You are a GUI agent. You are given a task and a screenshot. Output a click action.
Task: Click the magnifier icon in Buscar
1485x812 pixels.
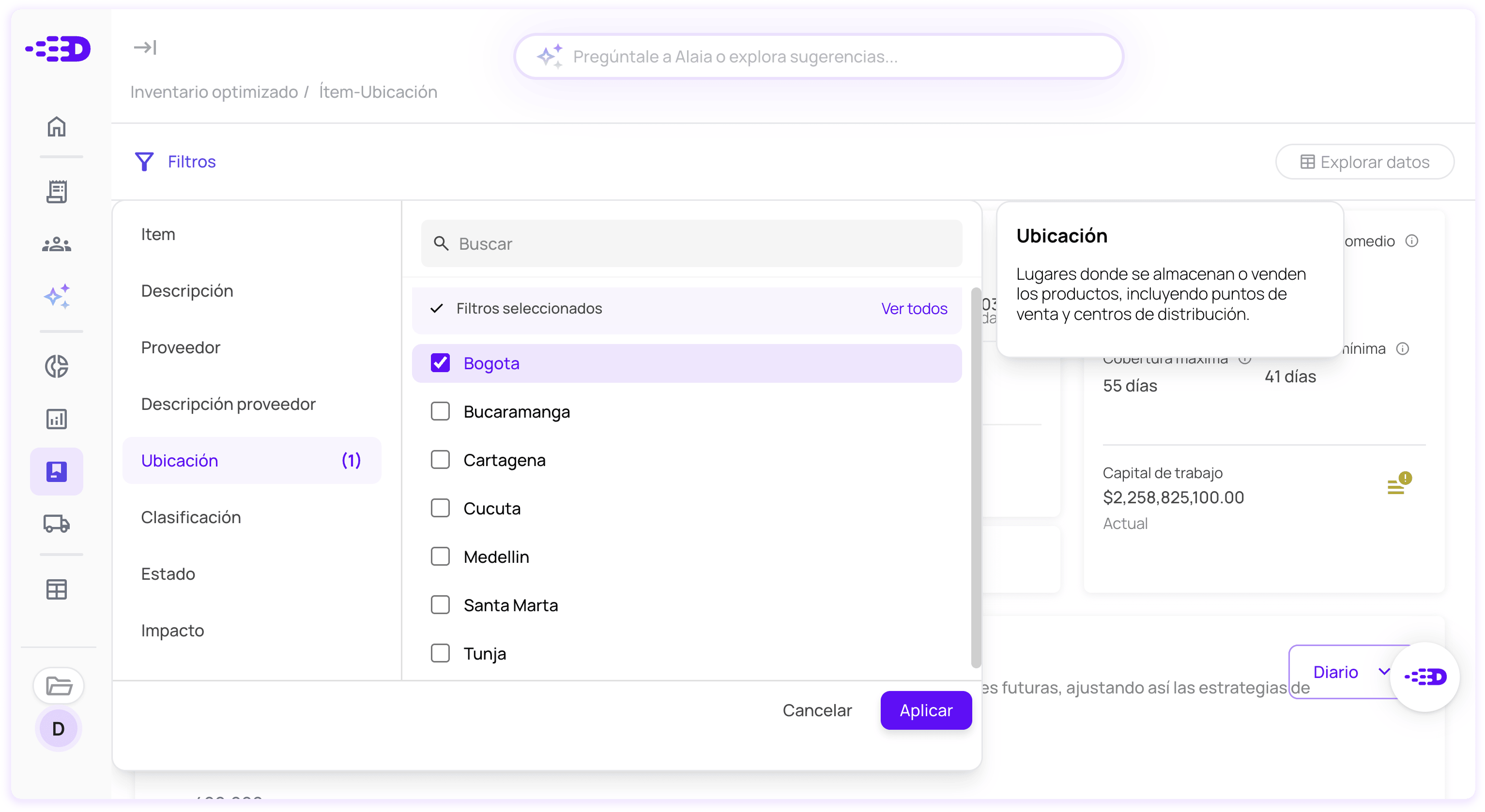coord(441,244)
